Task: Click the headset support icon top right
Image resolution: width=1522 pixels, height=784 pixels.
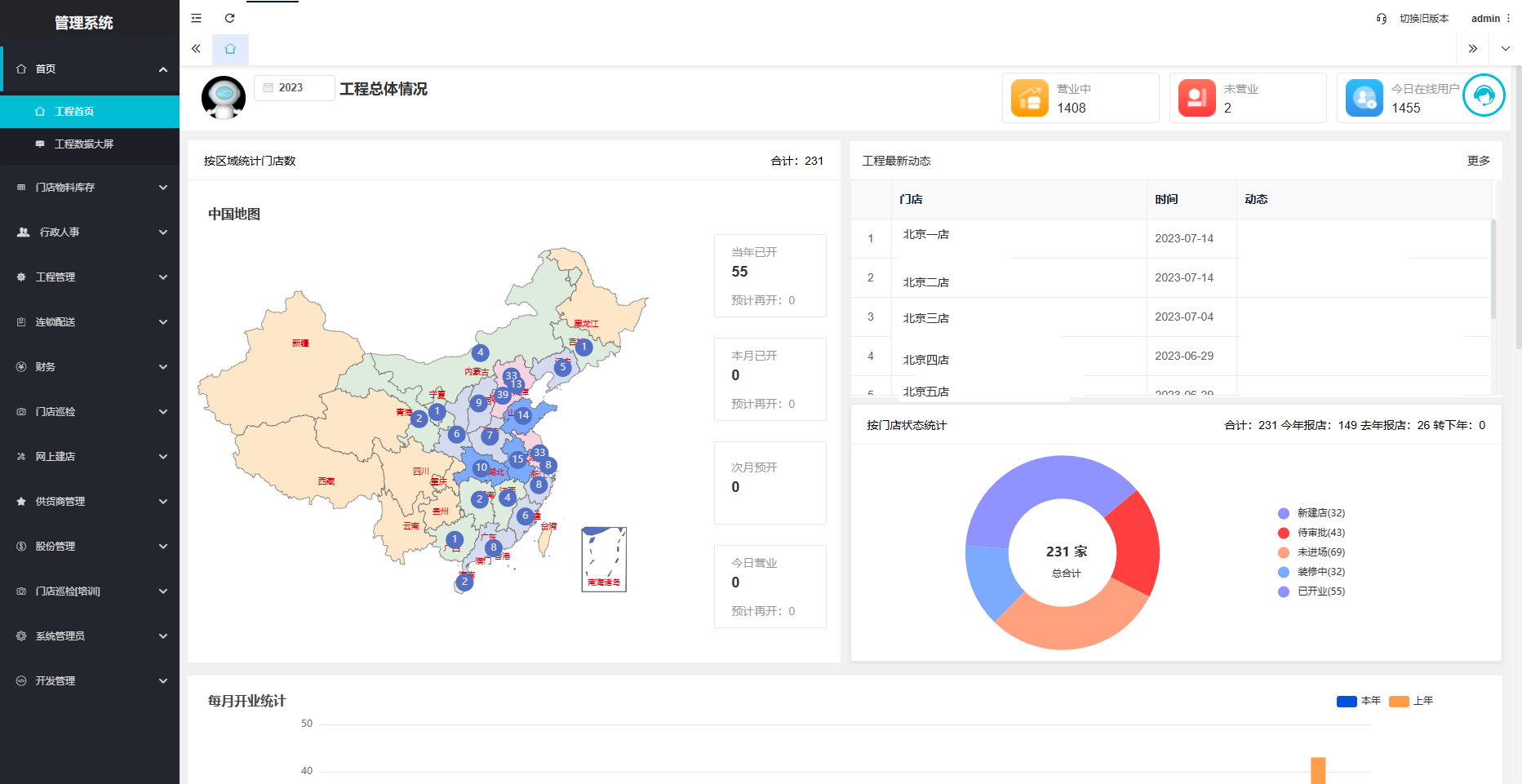Action: click(x=1381, y=18)
